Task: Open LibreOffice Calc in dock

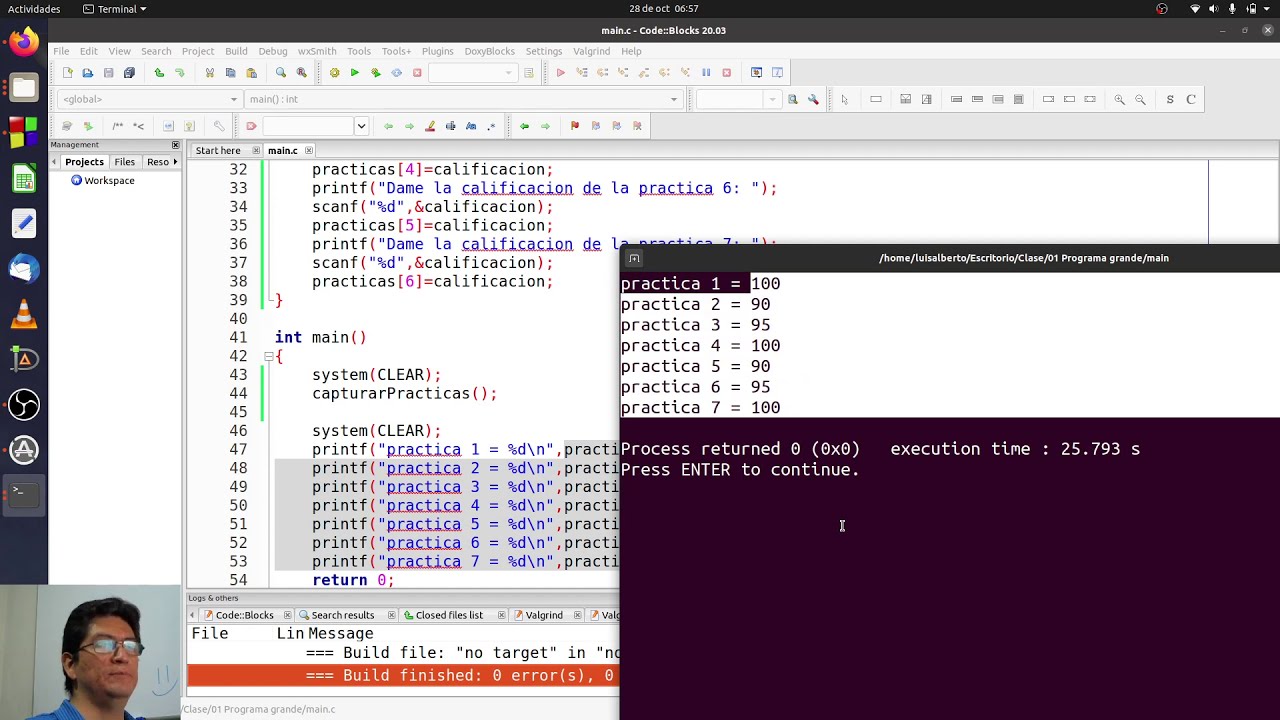Action: (24, 179)
